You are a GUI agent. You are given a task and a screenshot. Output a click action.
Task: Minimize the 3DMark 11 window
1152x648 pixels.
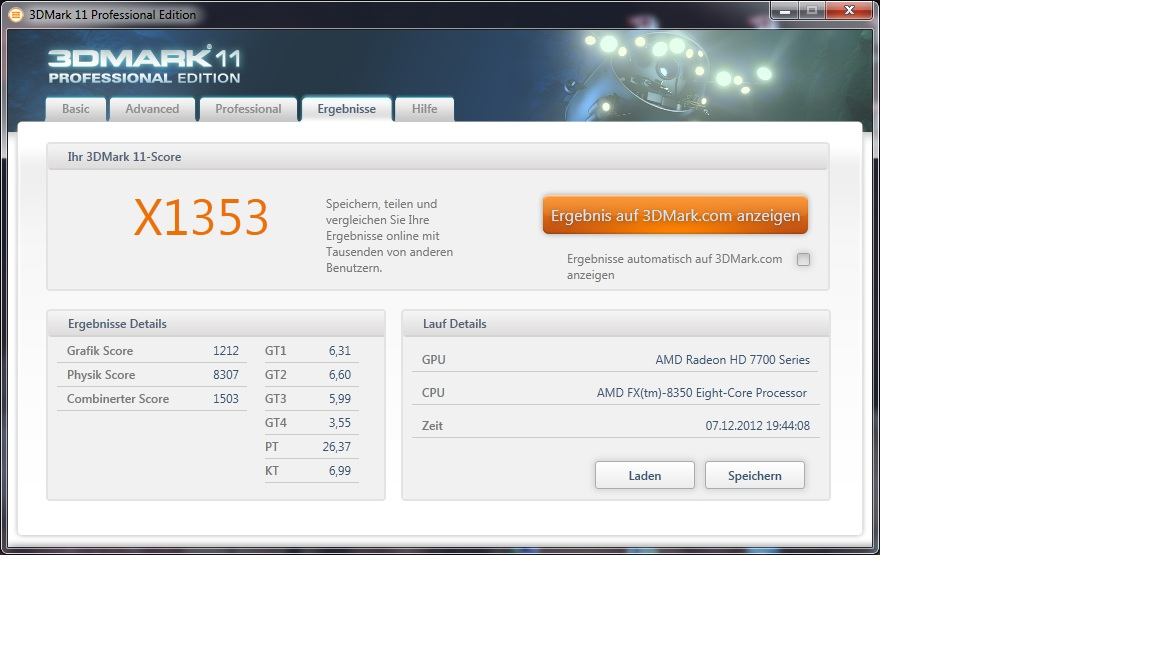pos(785,10)
